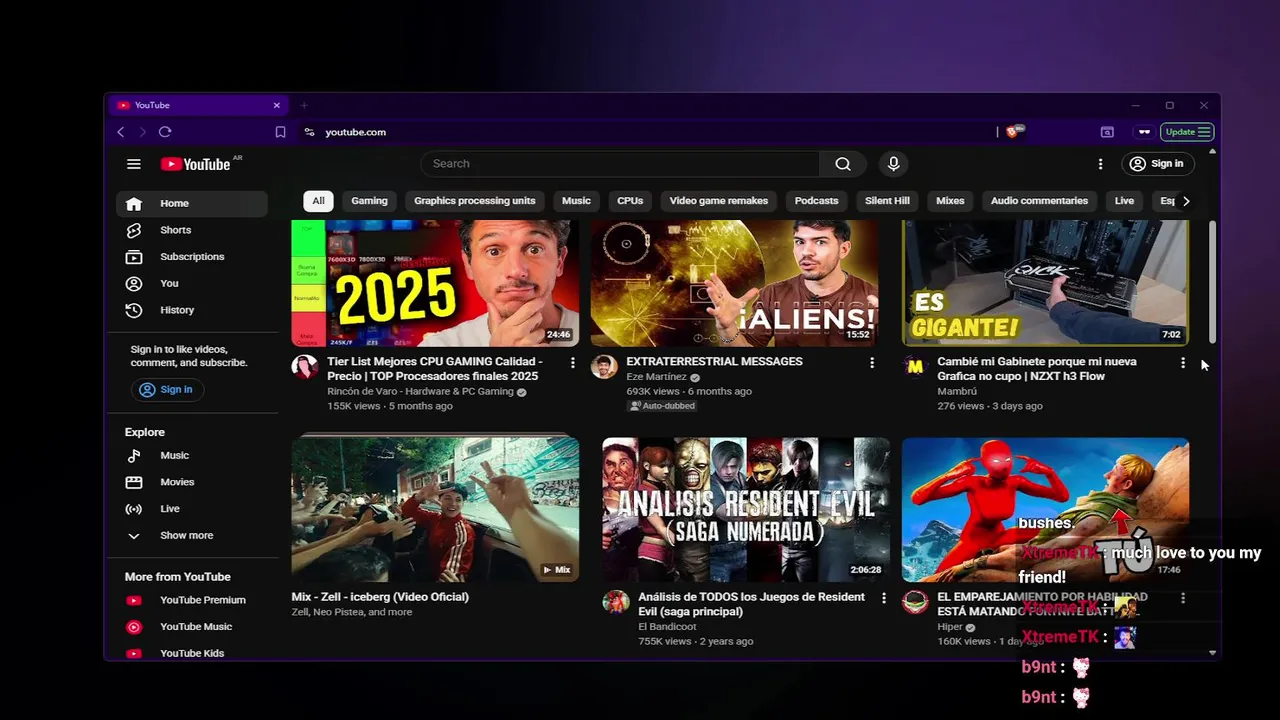Open Shorts in the sidebar
The width and height of the screenshot is (1280, 720).
[x=193, y=230]
